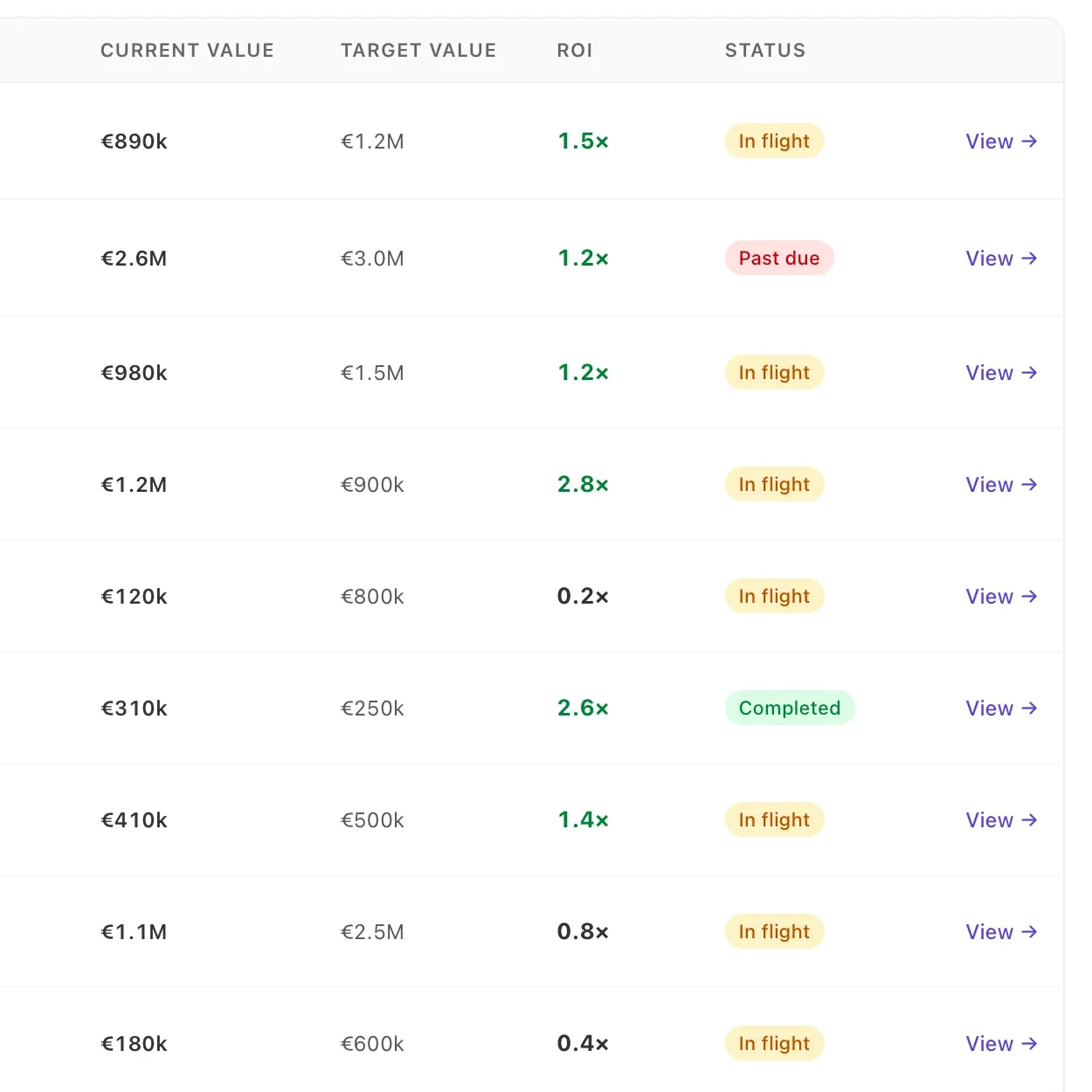Image resolution: width=1092 pixels, height=1092 pixels.
Task: Open View link for Past due row
Action: click(1001, 259)
